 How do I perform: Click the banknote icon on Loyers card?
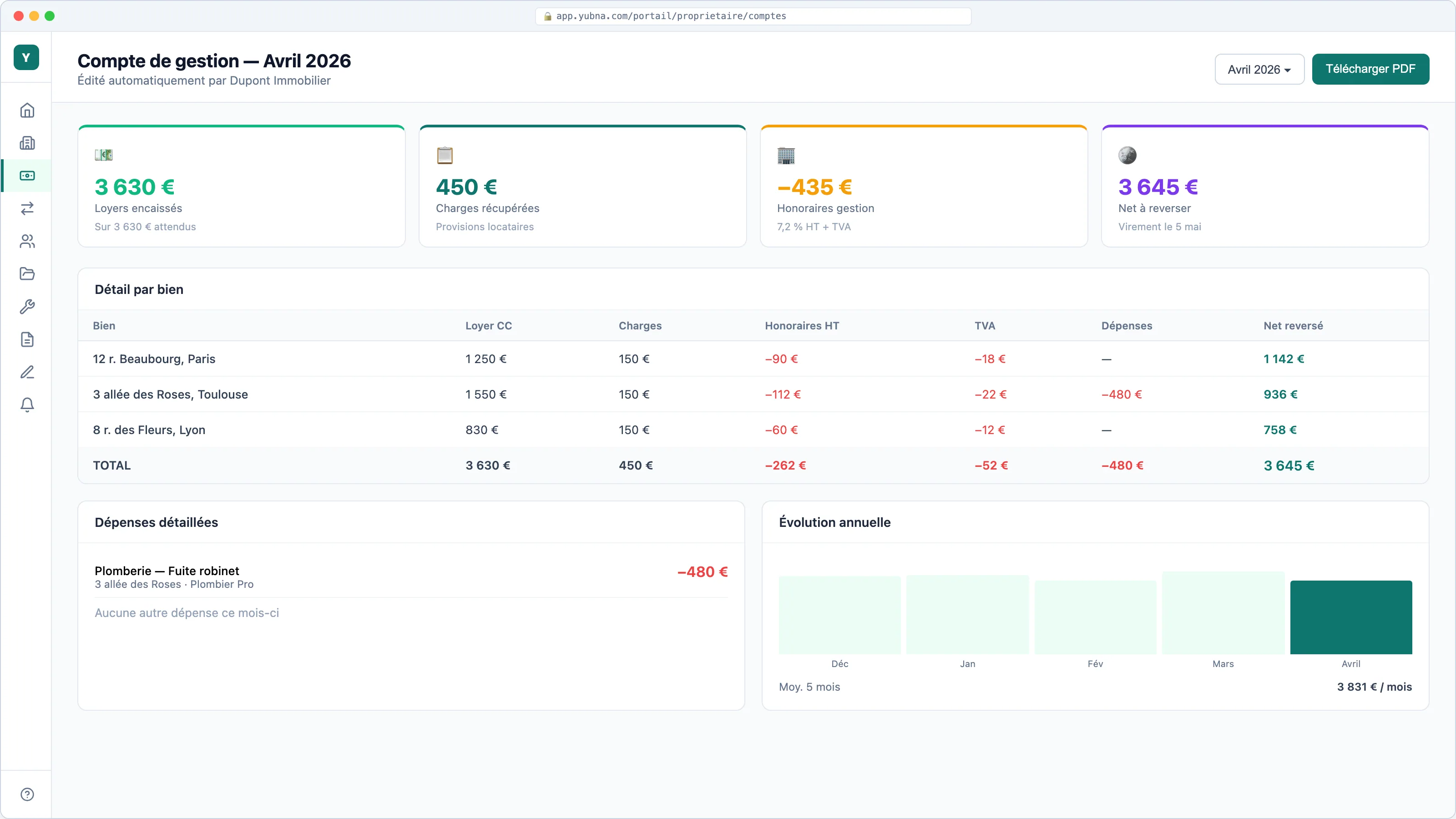103,155
